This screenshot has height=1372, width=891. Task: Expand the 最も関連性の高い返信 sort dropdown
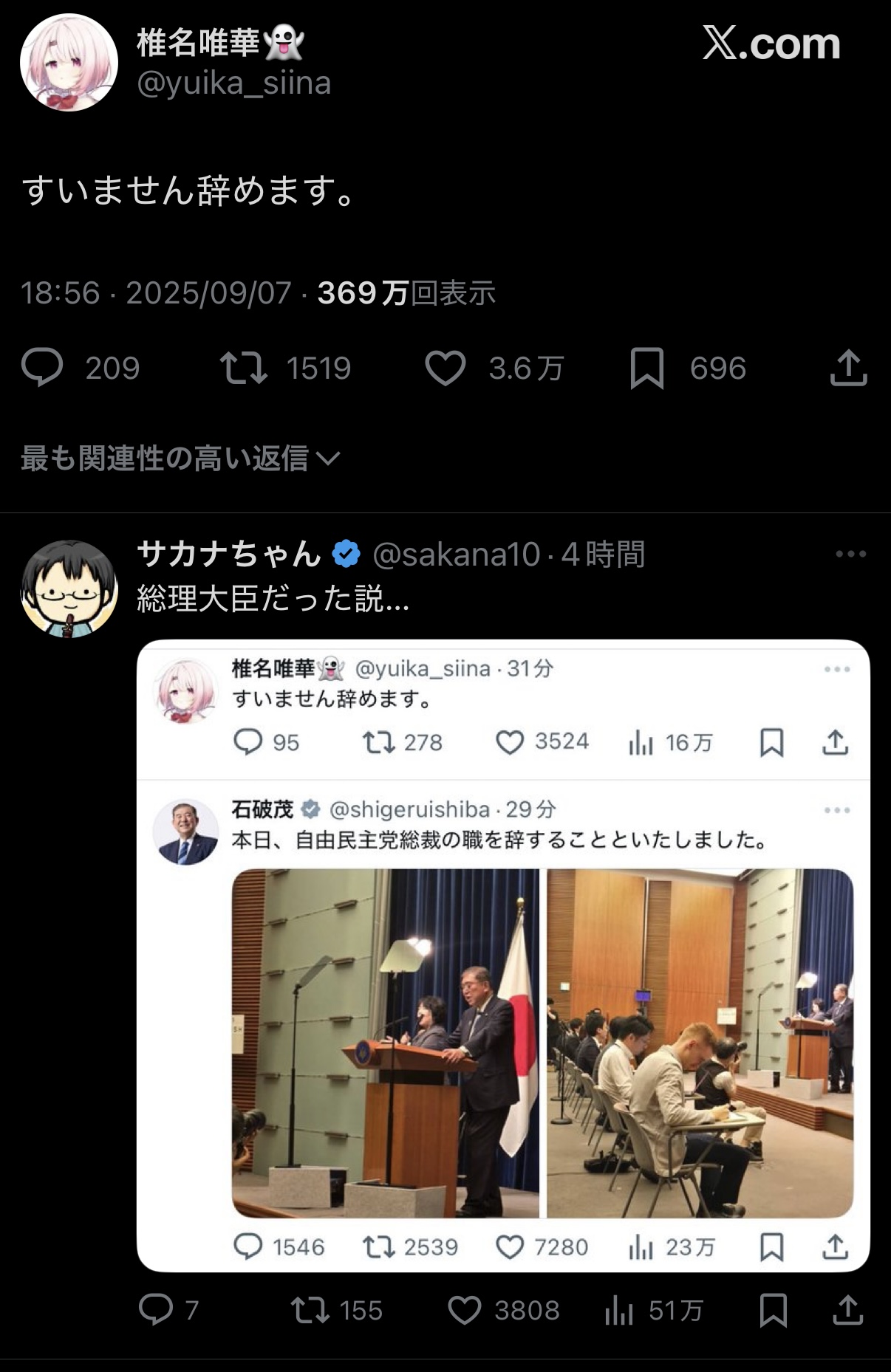(180, 459)
